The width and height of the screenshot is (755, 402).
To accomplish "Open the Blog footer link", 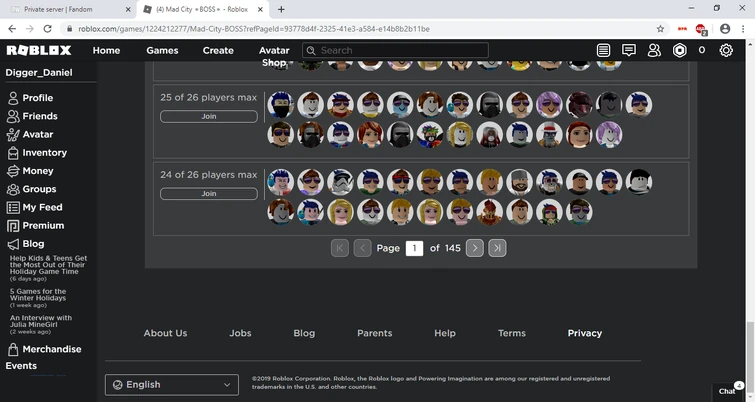I will click(x=304, y=333).
